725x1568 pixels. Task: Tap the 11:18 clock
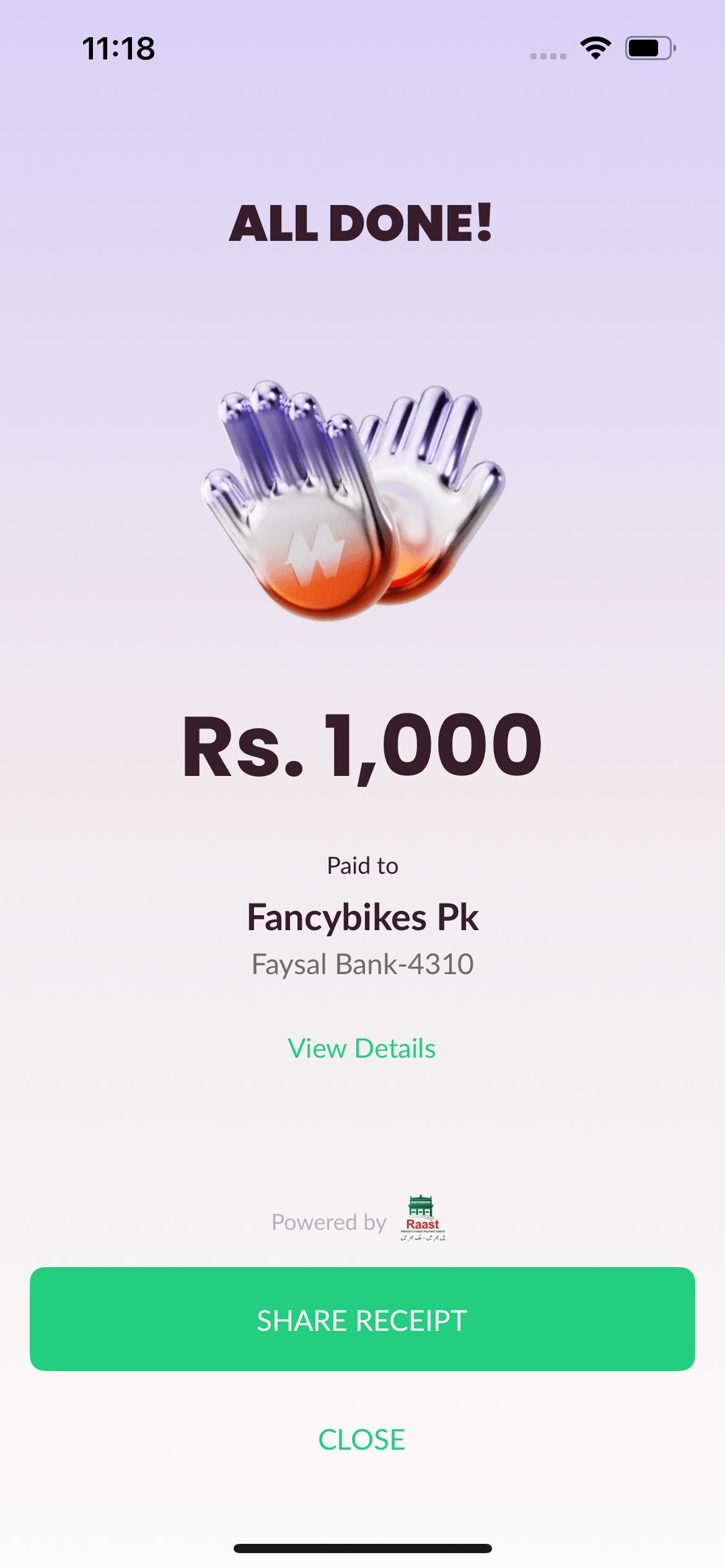point(118,48)
